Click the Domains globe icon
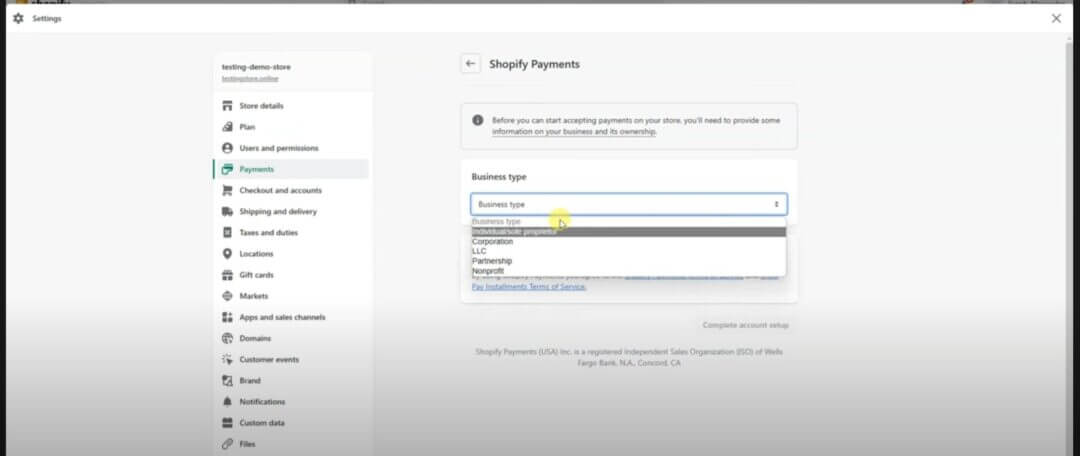The image size is (1080, 456). click(x=227, y=338)
